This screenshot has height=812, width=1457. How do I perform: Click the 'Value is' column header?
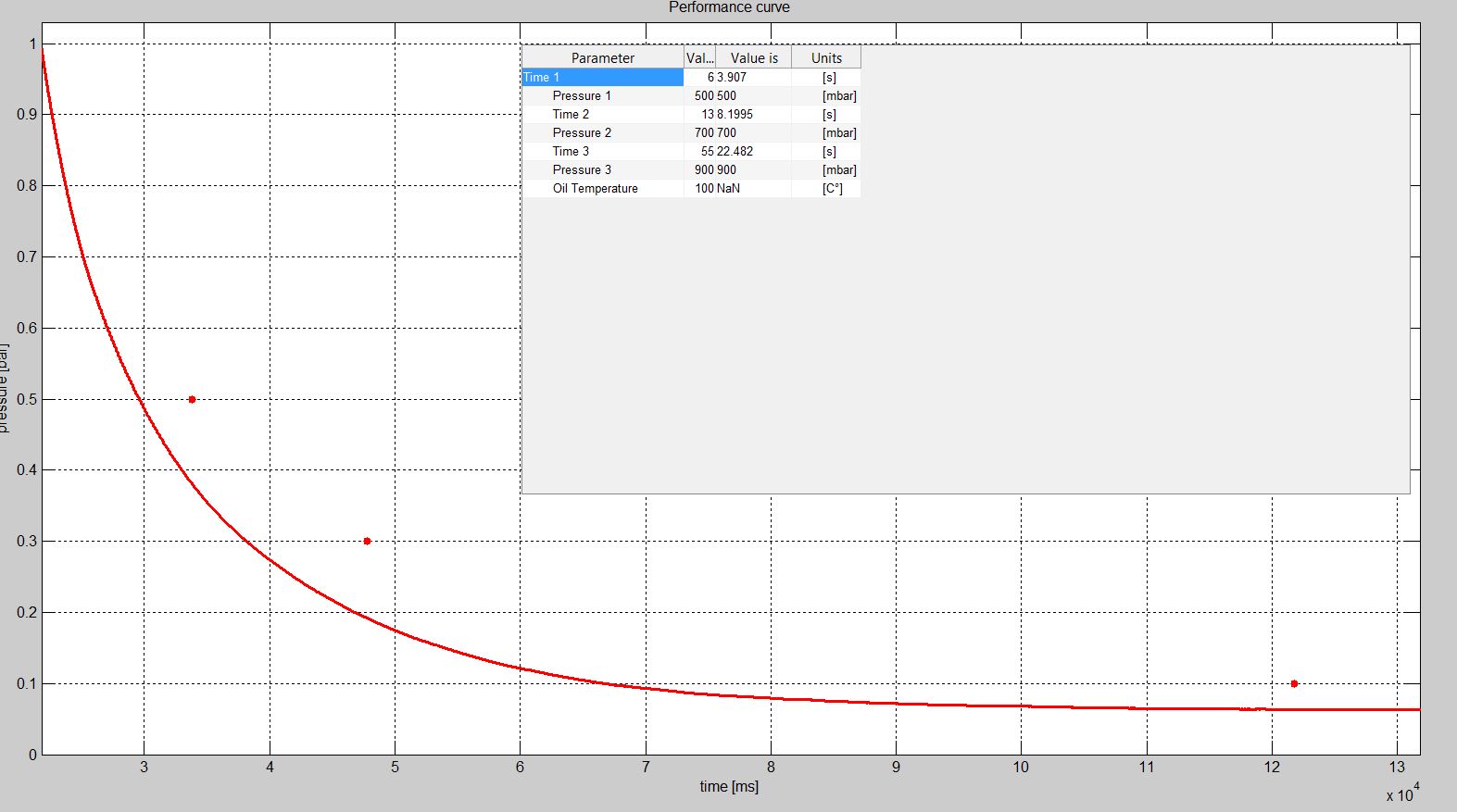click(x=753, y=58)
